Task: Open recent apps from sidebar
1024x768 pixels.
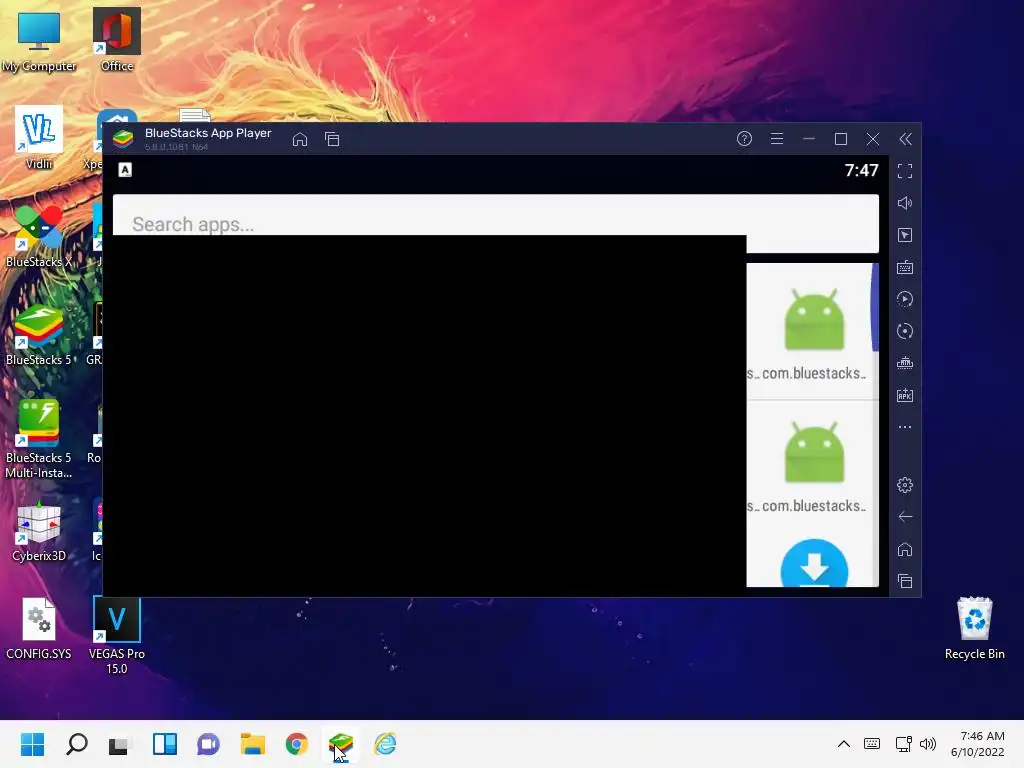Action: 905,581
